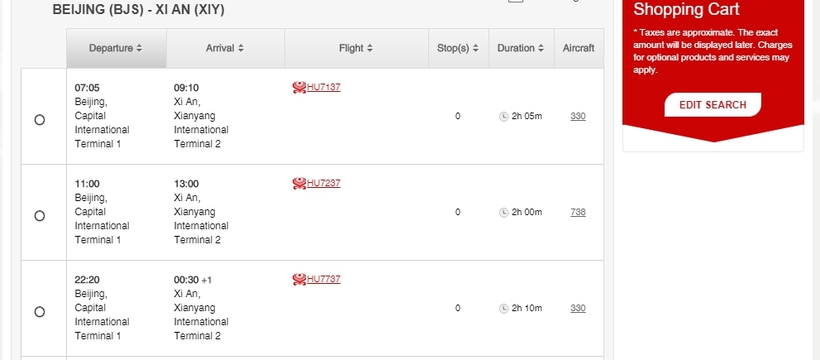Click clock icon next to 2h 00m
The width and height of the screenshot is (820, 360).
point(504,212)
